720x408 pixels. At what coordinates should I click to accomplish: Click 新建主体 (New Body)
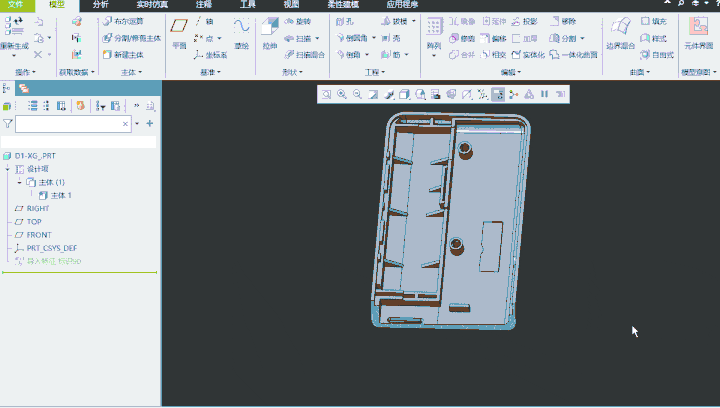(123, 55)
